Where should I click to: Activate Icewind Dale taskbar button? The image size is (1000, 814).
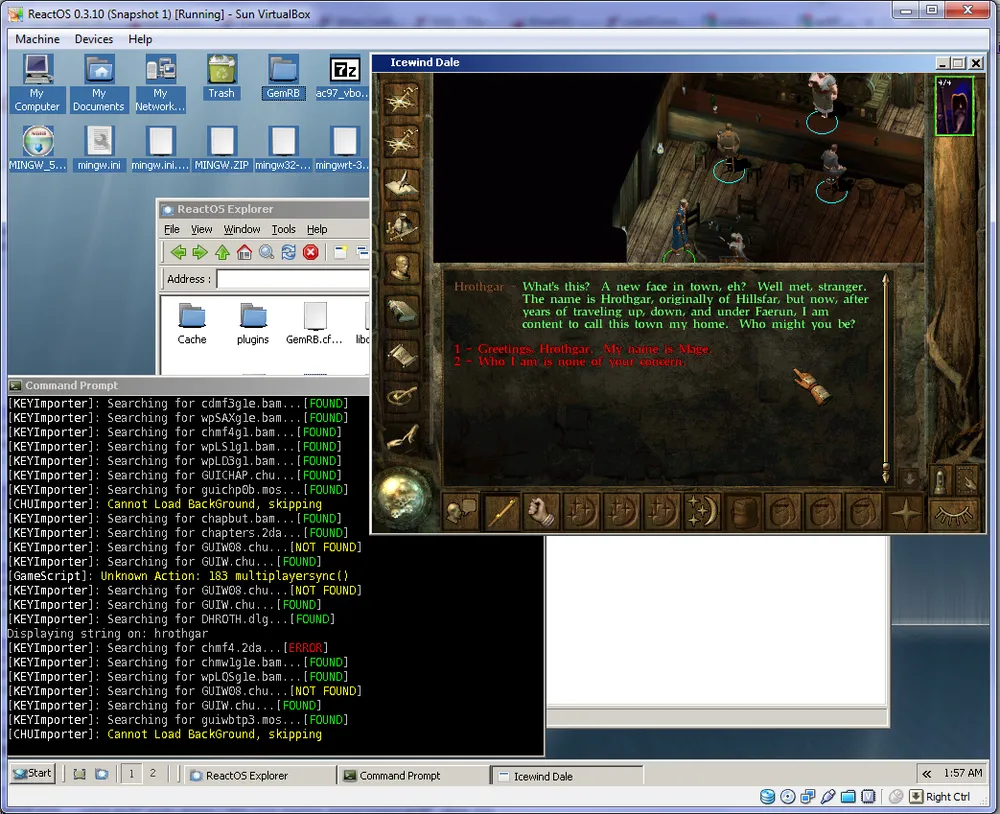[568, 776]
